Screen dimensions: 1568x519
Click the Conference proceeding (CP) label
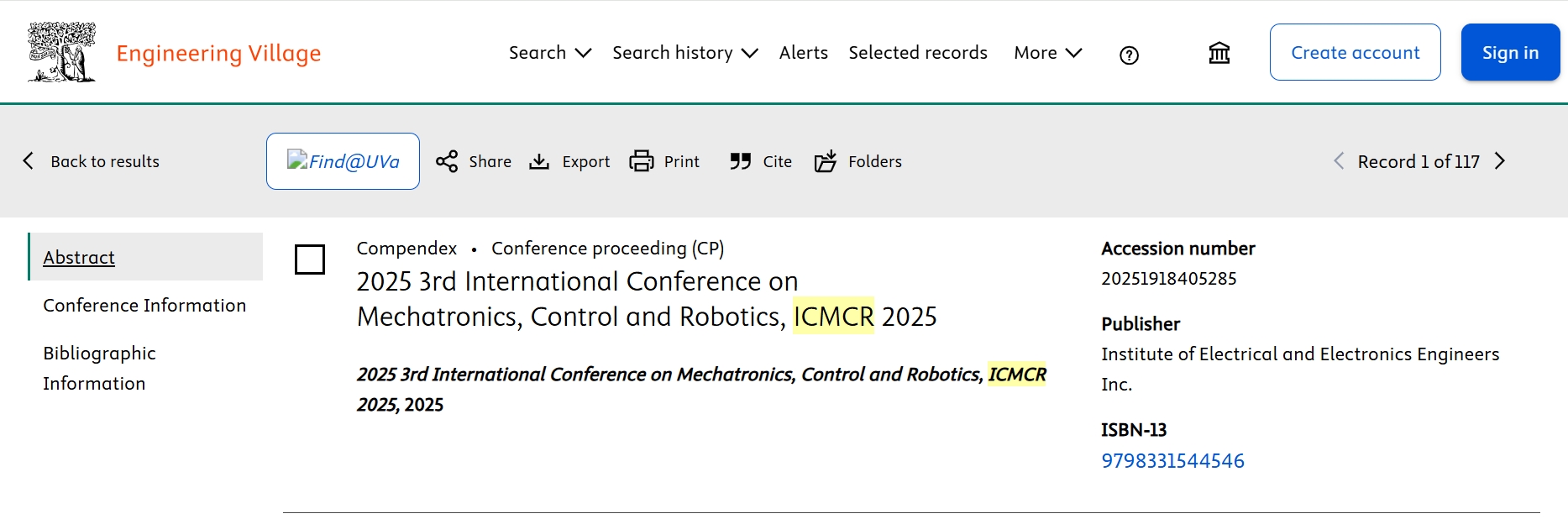pyautogui.click(x=608, y=248)
